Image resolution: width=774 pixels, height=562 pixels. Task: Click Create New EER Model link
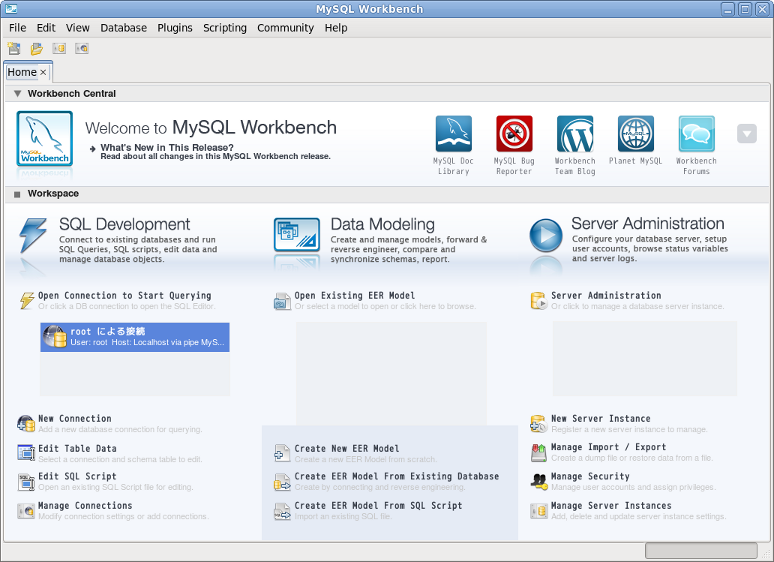point(347,449)
